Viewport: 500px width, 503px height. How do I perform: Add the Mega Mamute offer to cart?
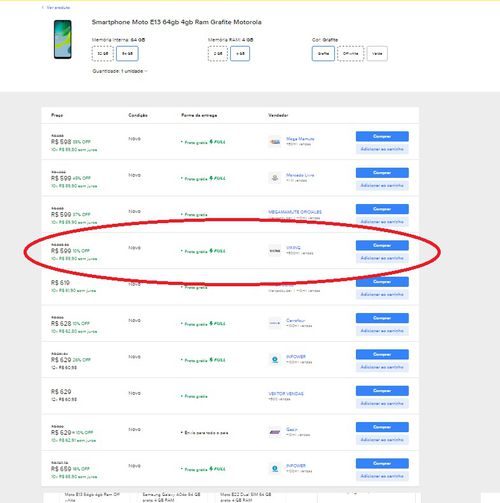coord(382,149)
